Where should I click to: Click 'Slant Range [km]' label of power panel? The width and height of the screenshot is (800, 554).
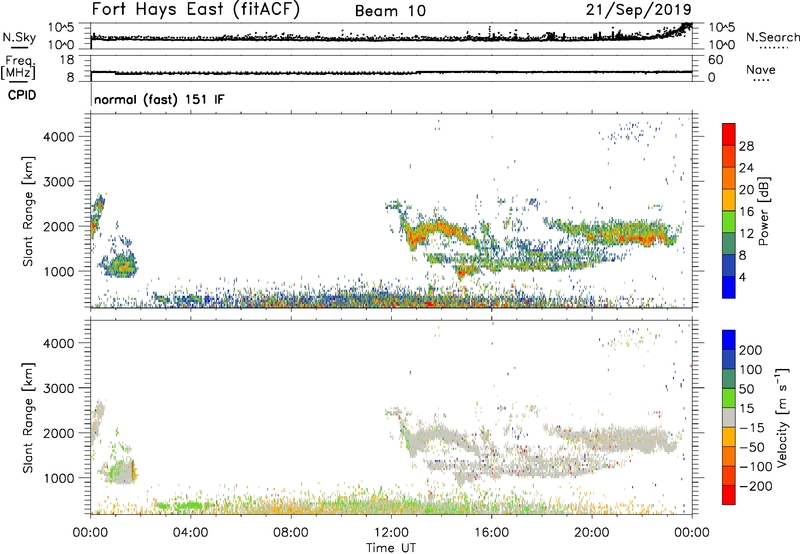click(x=28, y=211)
